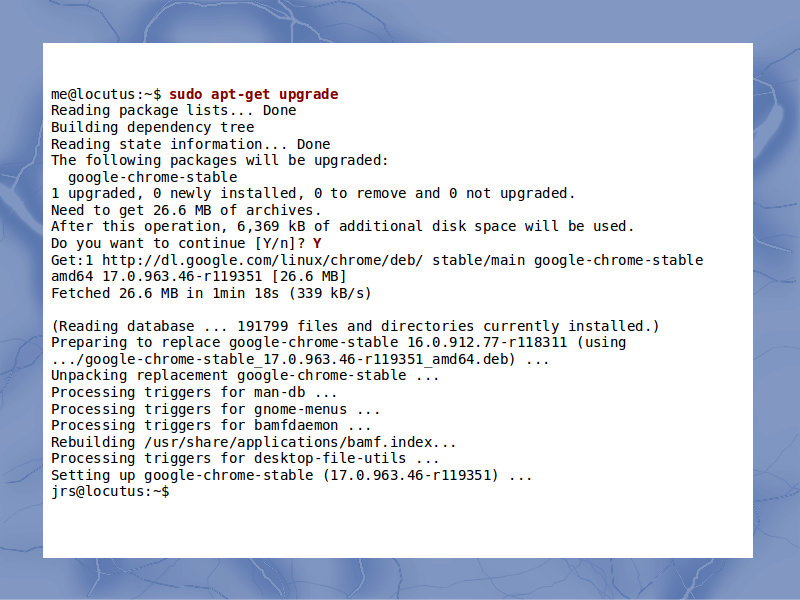Click the 'Processing triggers for man-db' line
This screenshot has width=800, height=600.
[x=194, y=393]
